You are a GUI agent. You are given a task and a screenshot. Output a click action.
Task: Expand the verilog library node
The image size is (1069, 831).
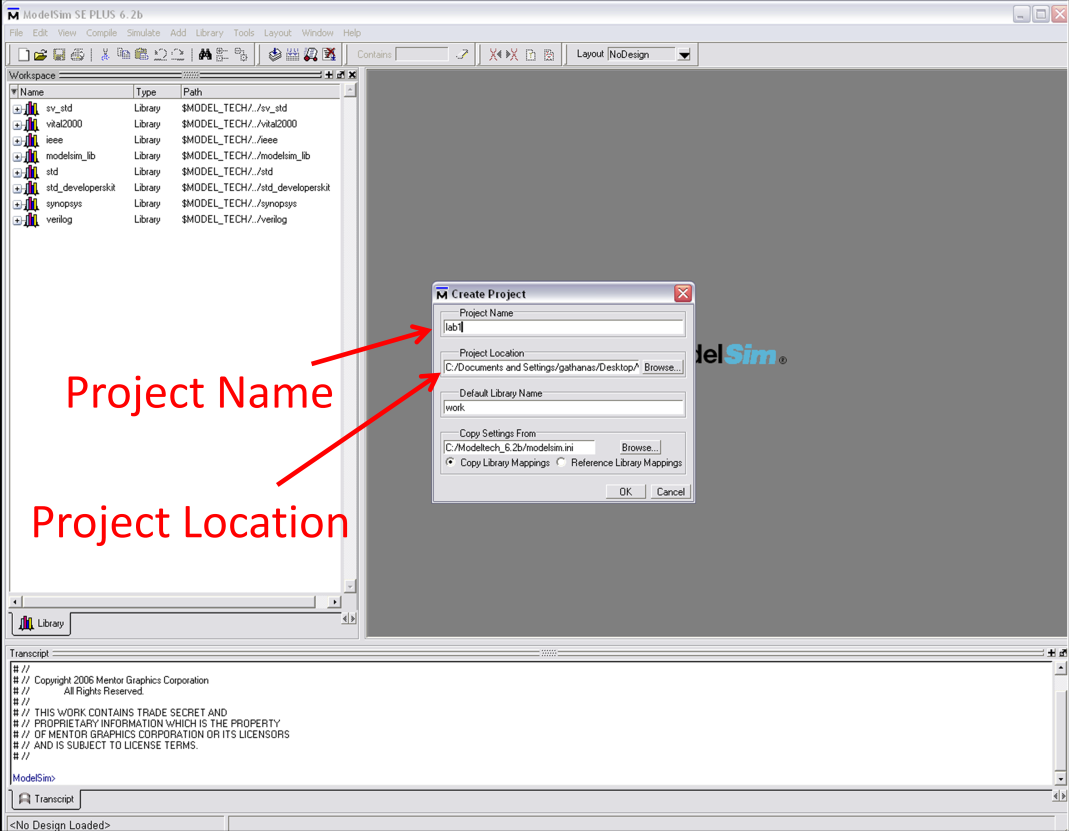coord(17,220)
